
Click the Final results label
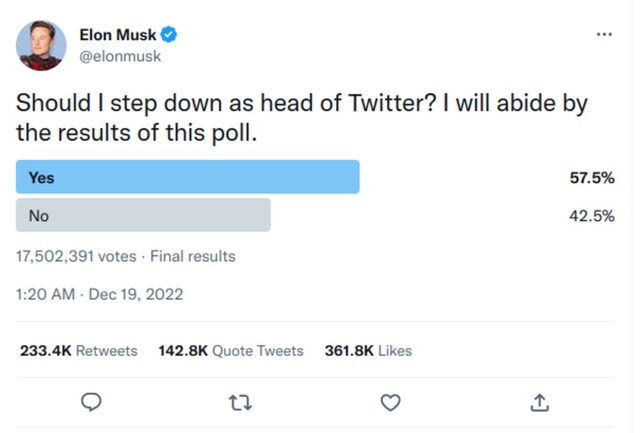pyautogui.click(x=193, y=256)
